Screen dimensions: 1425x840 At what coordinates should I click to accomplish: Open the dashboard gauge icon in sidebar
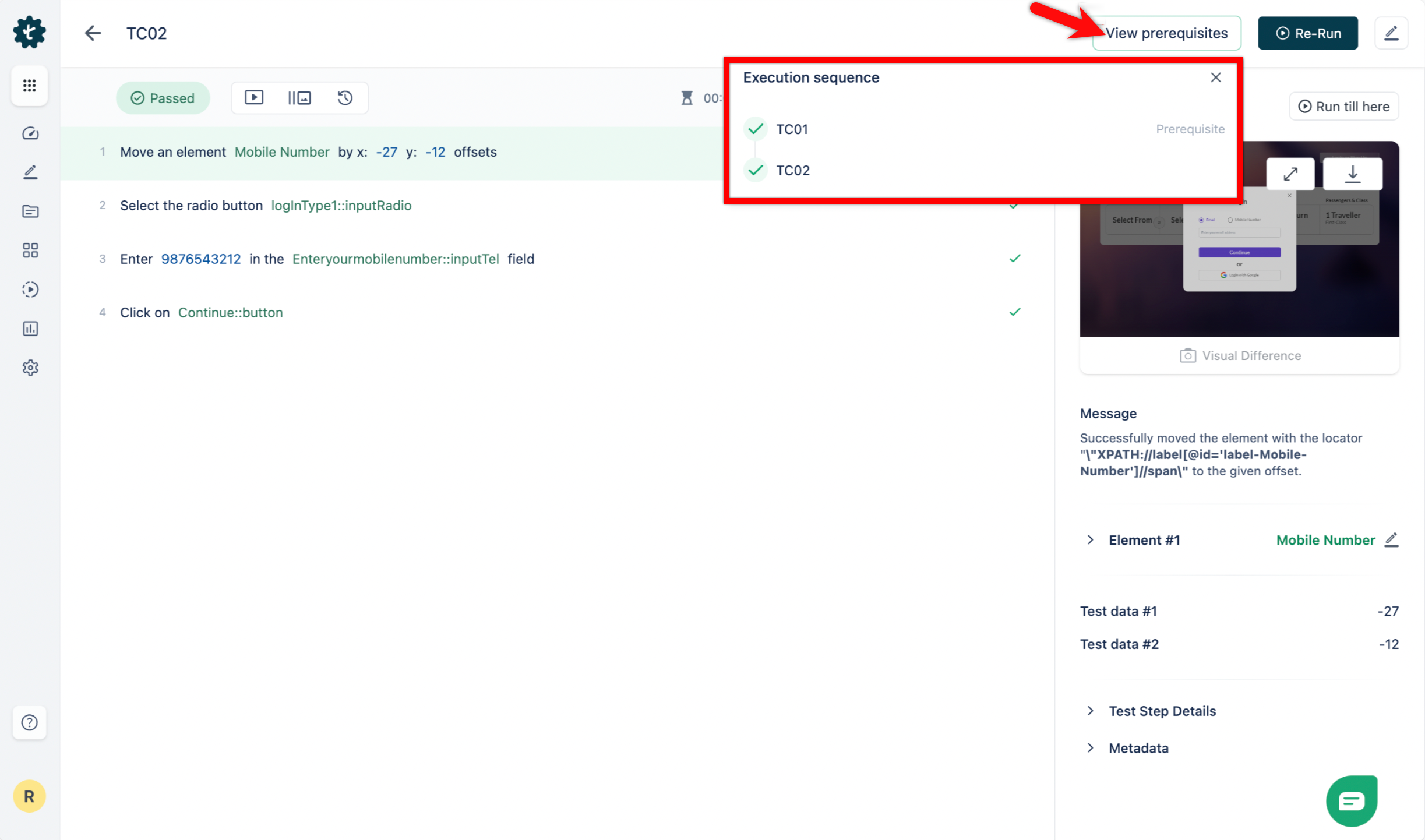[x=30, y=133]
